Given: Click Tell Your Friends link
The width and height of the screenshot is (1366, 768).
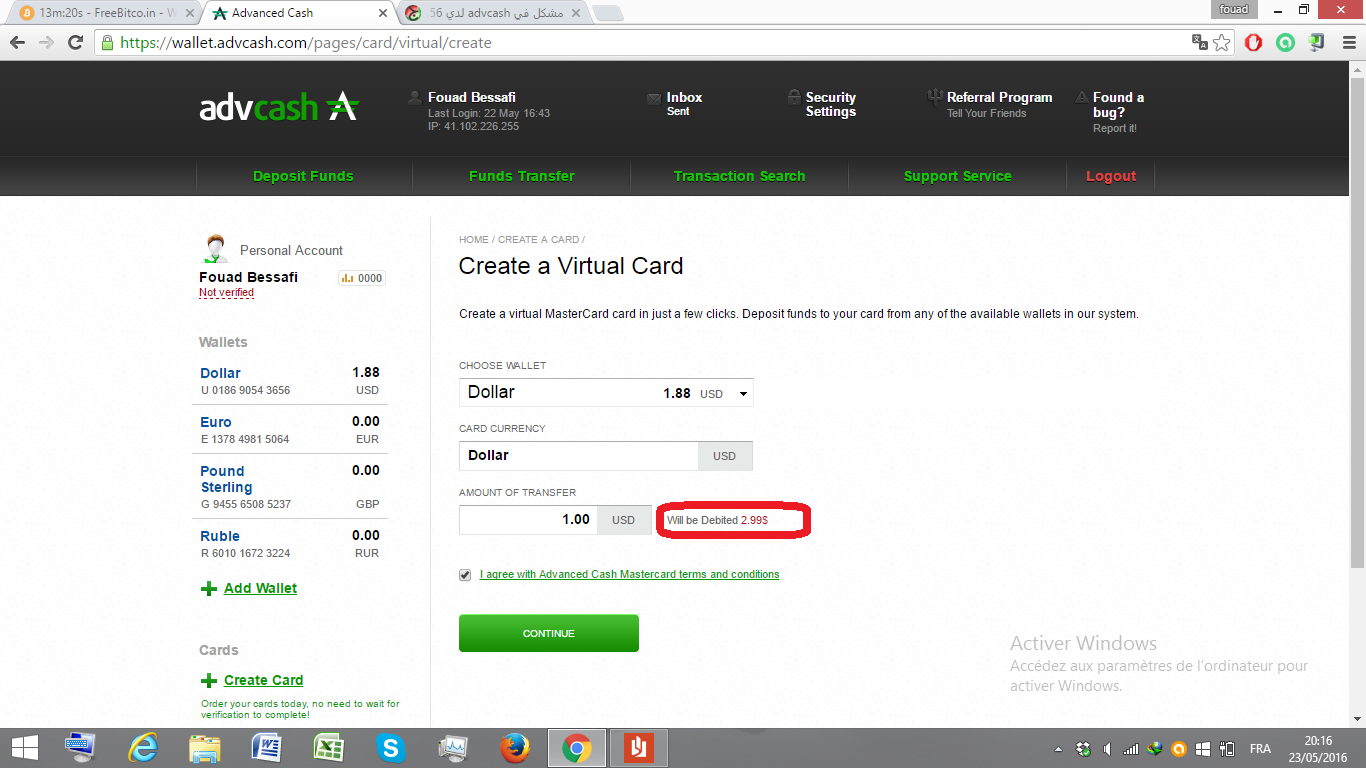Looking at the screenshot, I should (x=986, y=114).
